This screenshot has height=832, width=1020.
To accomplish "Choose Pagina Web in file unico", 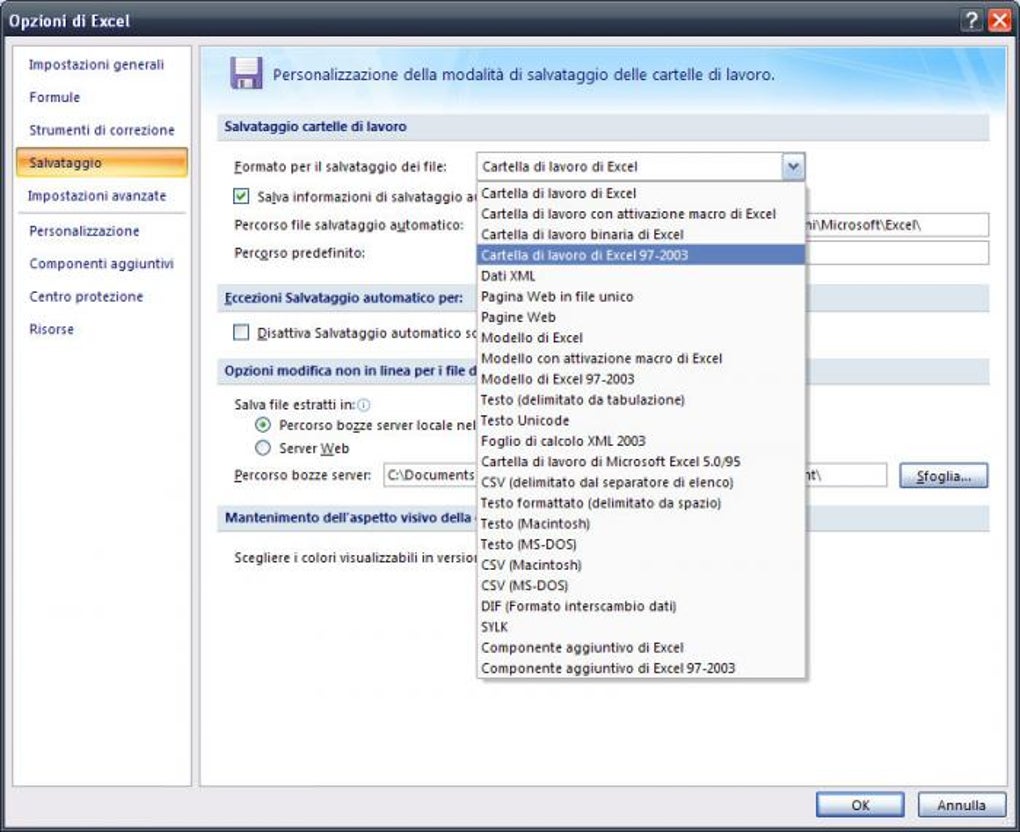I will [641, 297].
